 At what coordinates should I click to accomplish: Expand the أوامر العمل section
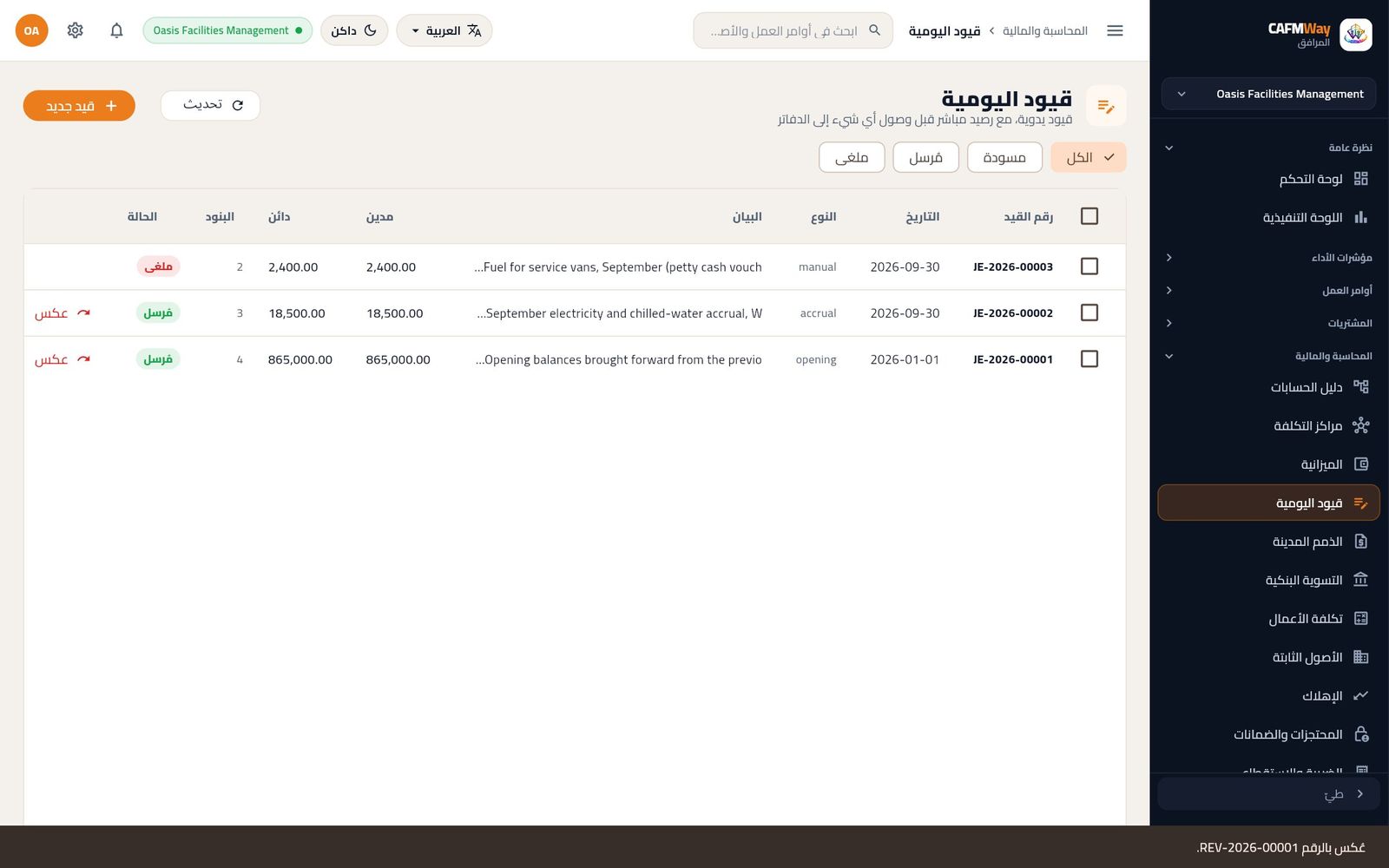(x=1268, y=291)
